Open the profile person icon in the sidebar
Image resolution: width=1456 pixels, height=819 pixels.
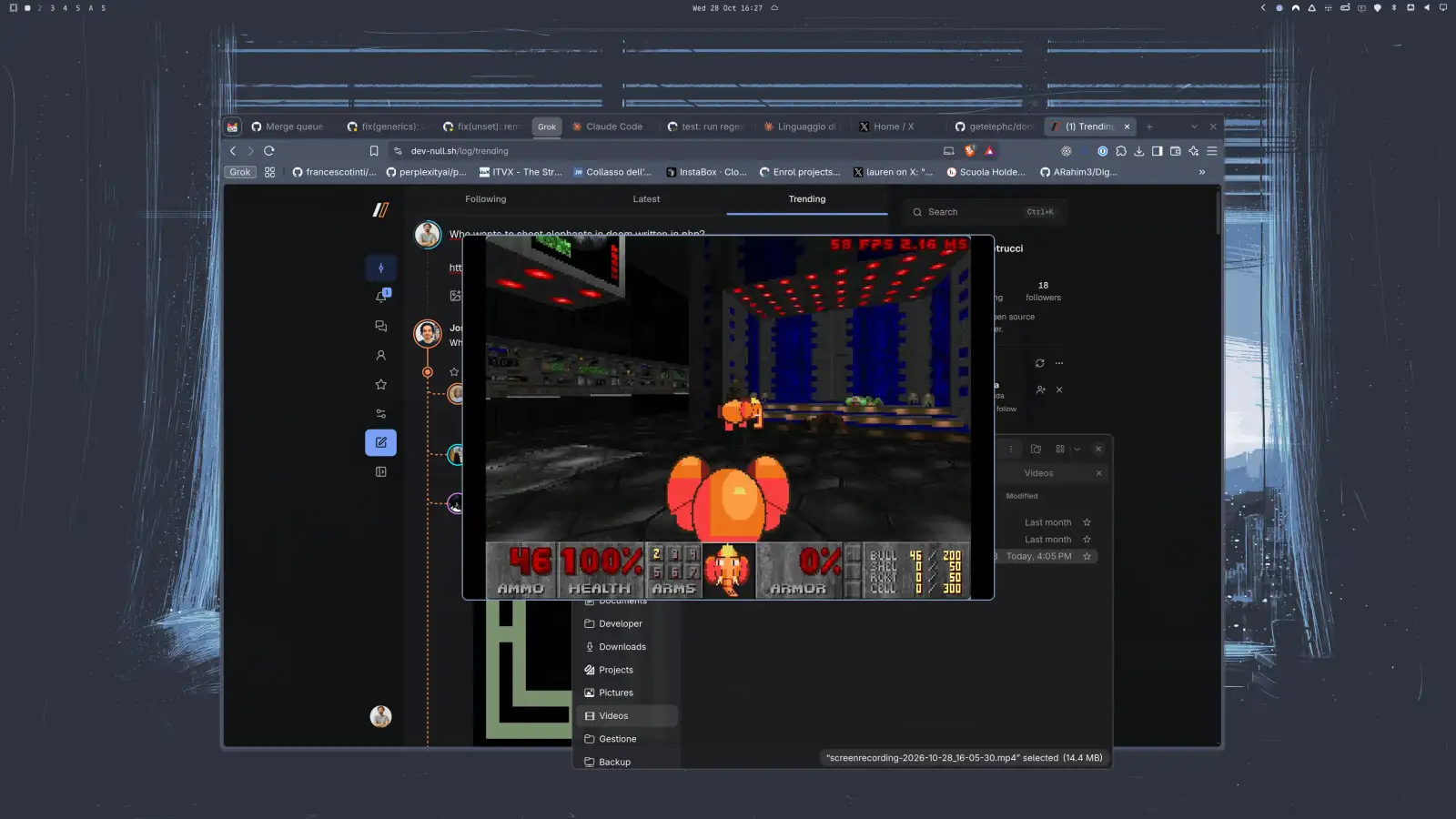(381, 355)
